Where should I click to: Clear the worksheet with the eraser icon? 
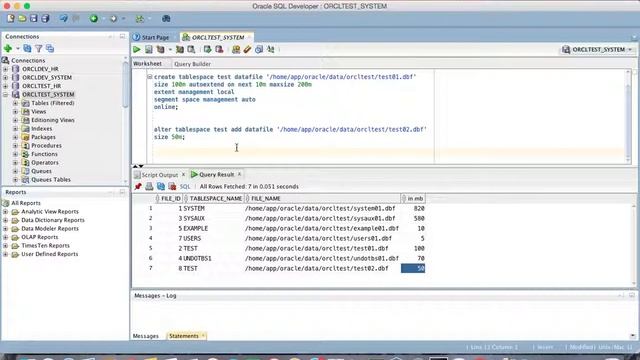click(x=247, y=50)
